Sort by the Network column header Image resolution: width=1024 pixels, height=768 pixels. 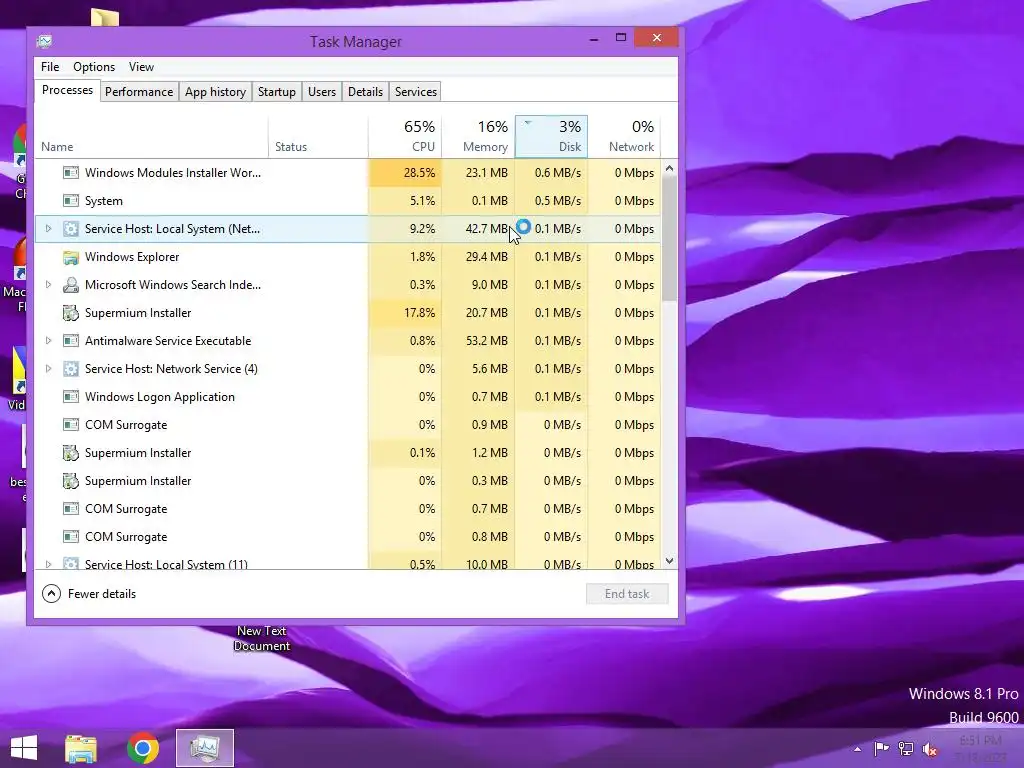pos(624,136)
